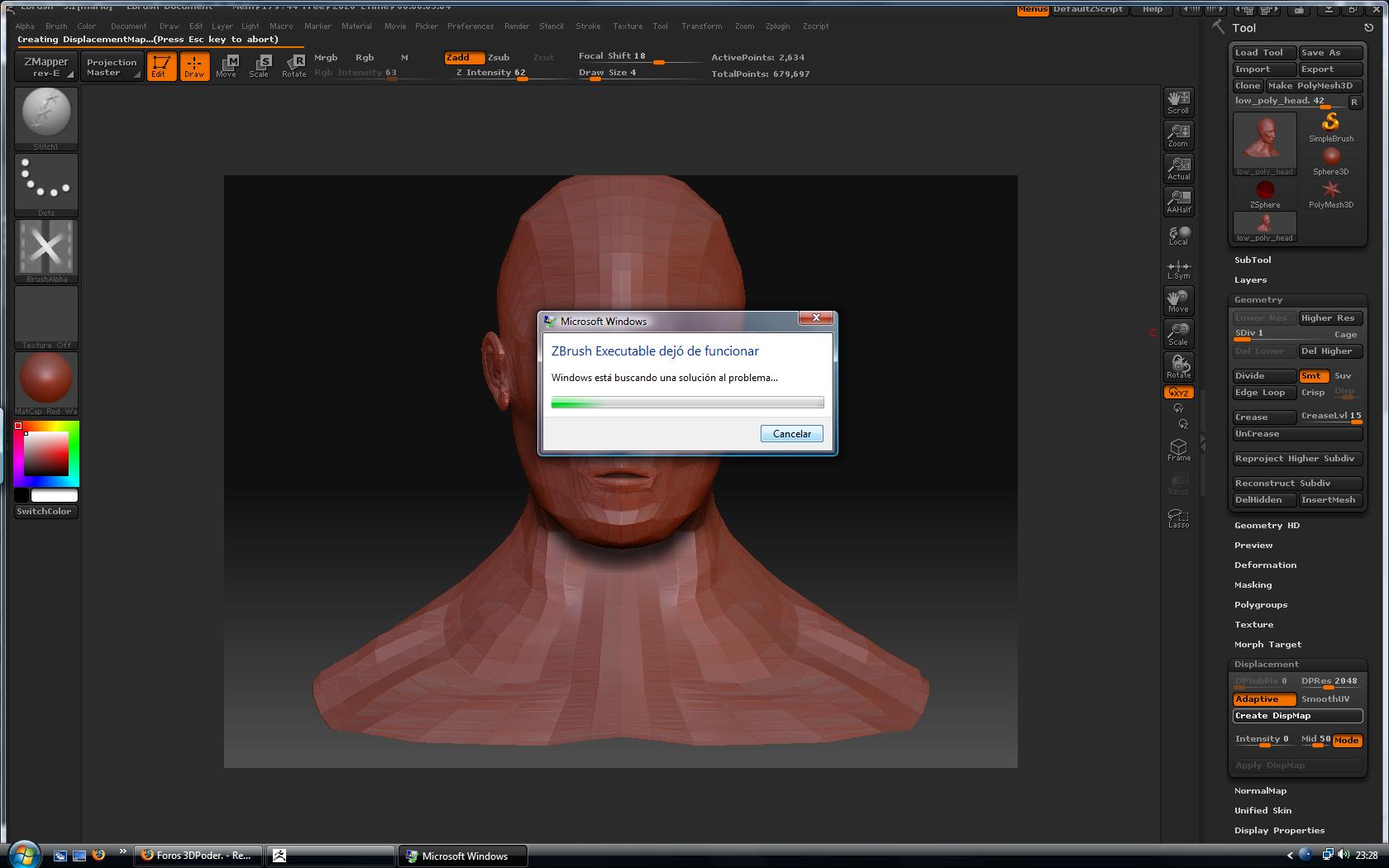Toggle L.Sym local symmetry
The height and width of the screenshot is (868, 1389).
click(x=1178, y=269)
